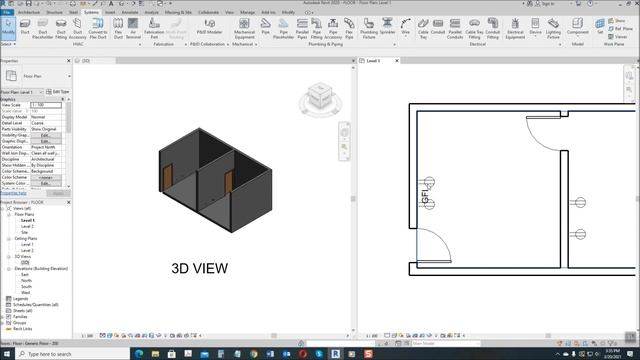
Task: Place a Lighting Fixture
Action: pos(553,28)
